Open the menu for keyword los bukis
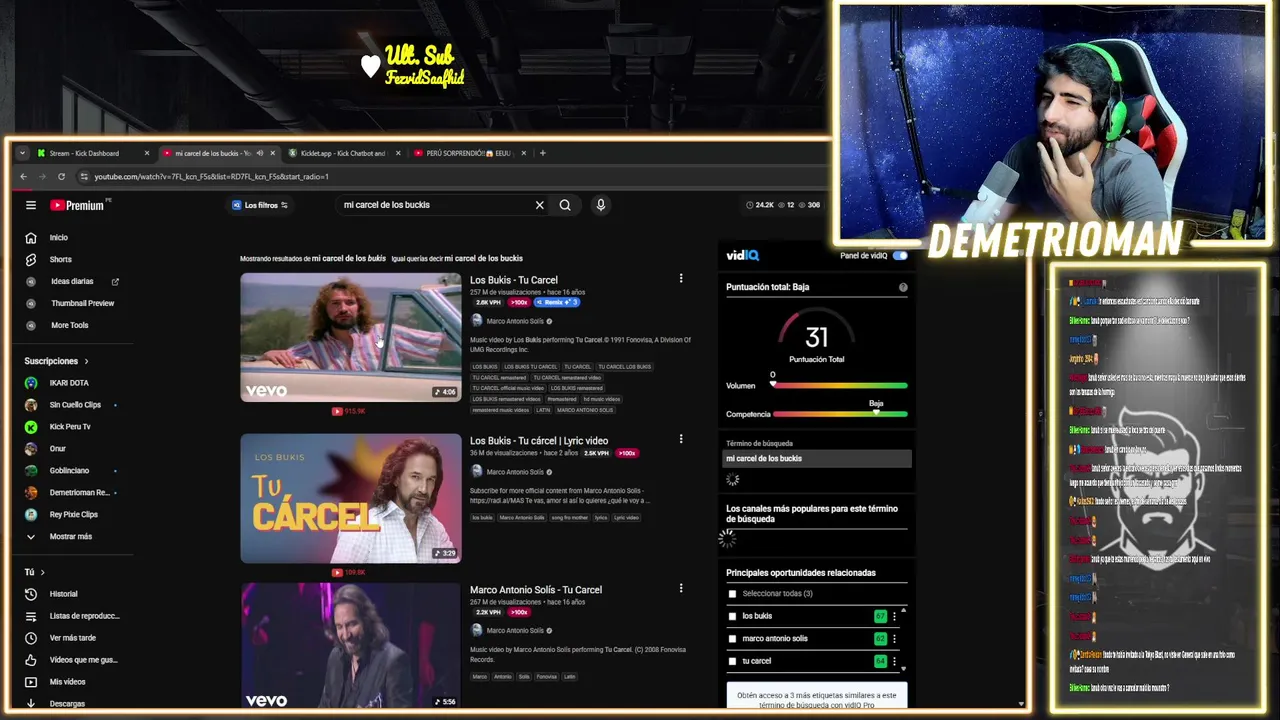Image resolution: width=1280 pixels, height=720 pixels. click(x=894, y=617)
